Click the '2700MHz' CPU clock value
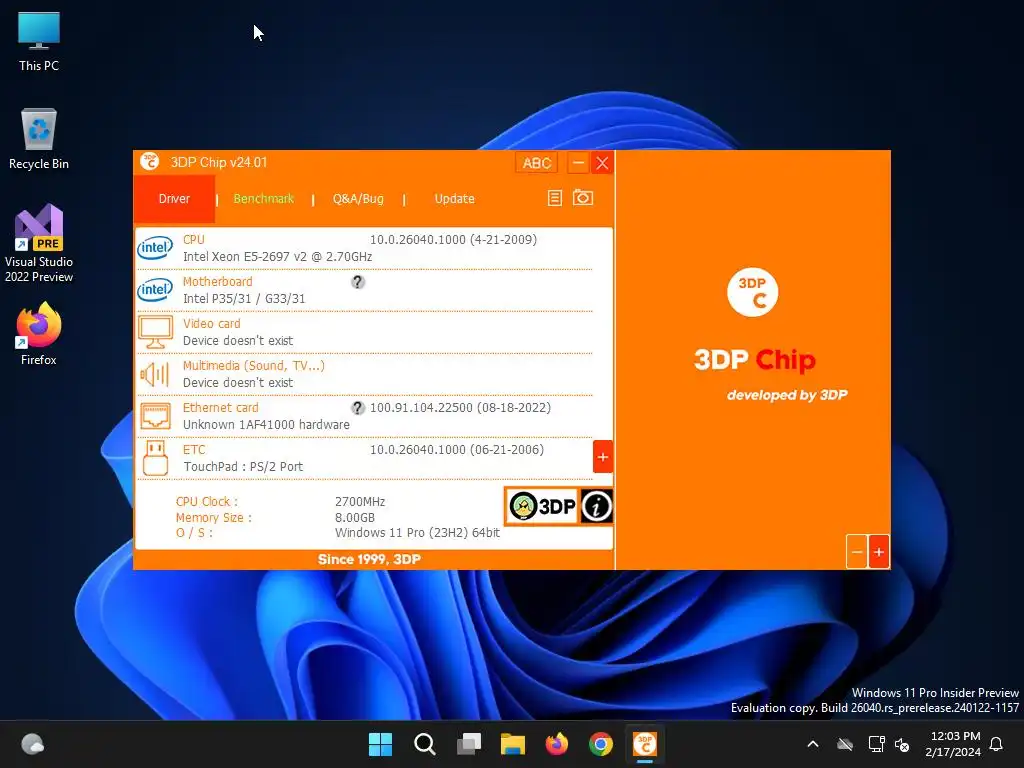This screenshot has width=1024, height=768. 360,502
